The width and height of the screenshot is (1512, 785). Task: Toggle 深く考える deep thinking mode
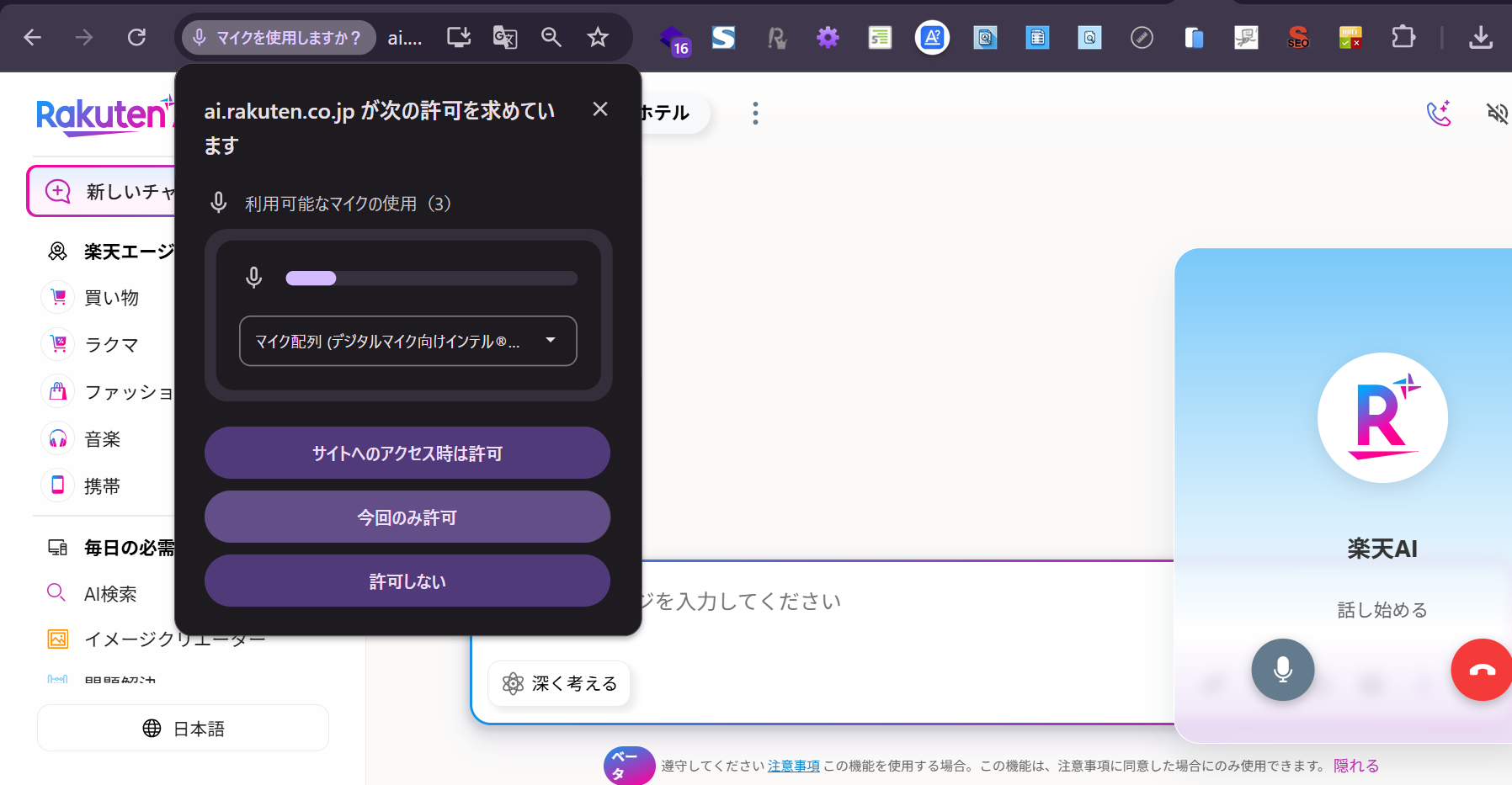coord(559,683)
